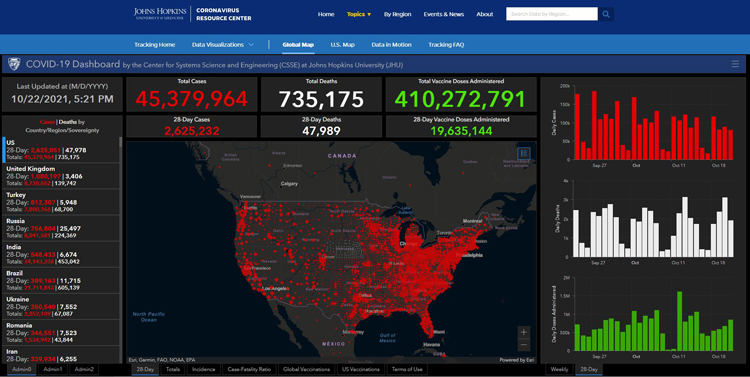Zoom out with the map minus button
750x377 pixels.
pyautogui.click(x=524, y=344)
